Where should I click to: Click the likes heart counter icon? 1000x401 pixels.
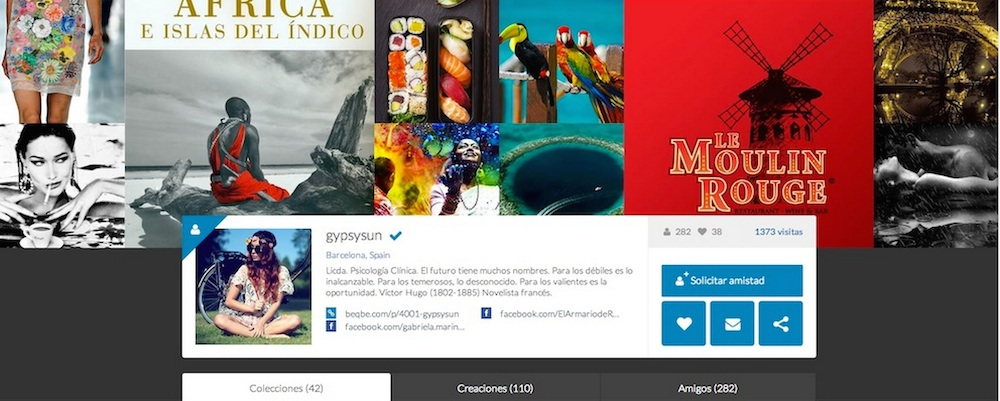tap(702, 232)
